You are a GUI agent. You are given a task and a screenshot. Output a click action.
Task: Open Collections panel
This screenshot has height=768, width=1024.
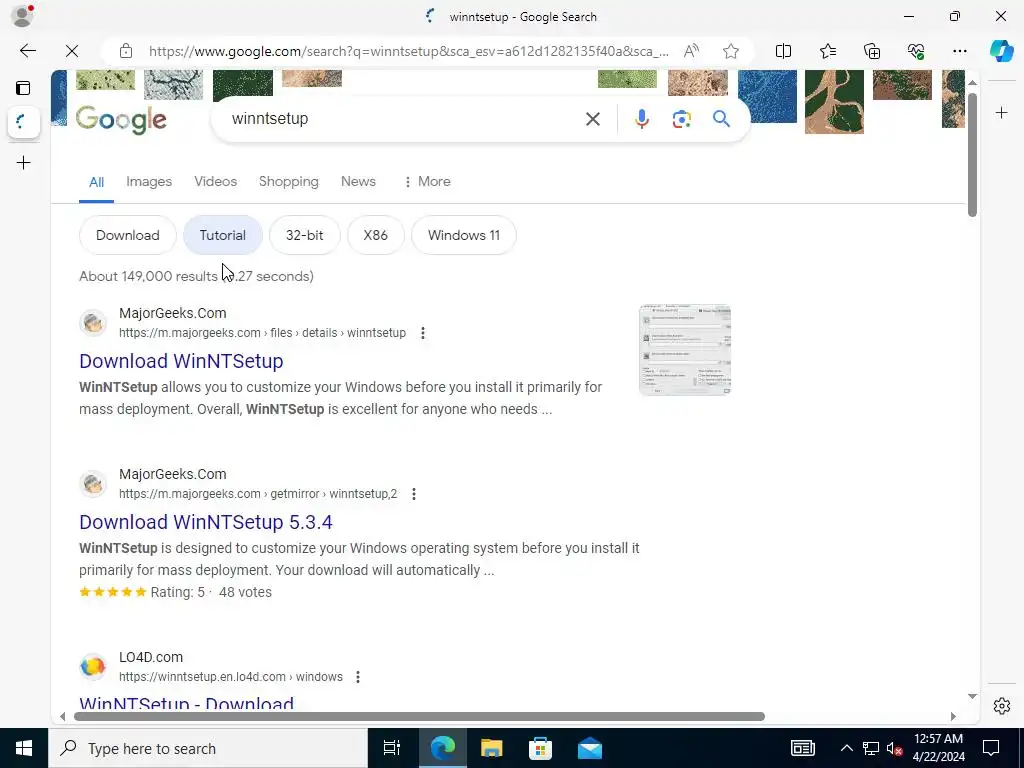pos(872,51)
